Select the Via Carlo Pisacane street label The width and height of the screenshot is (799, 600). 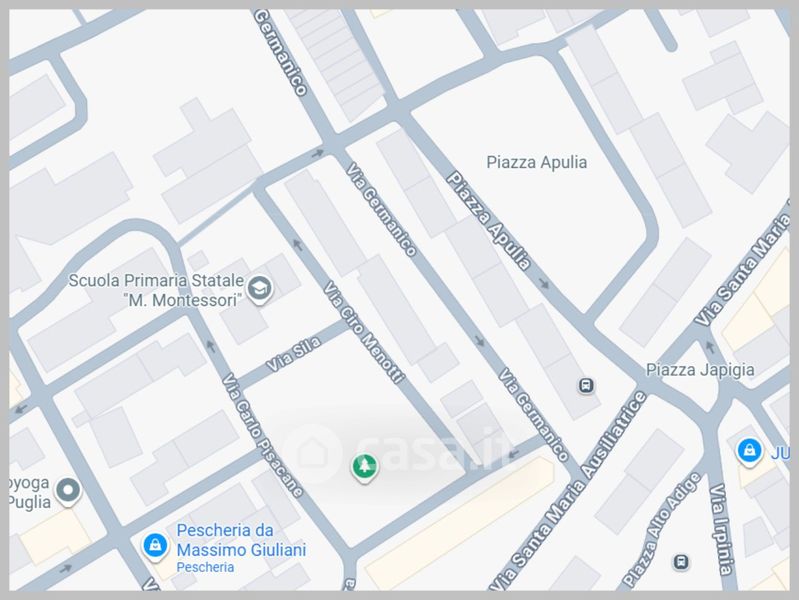click(263, 435)
